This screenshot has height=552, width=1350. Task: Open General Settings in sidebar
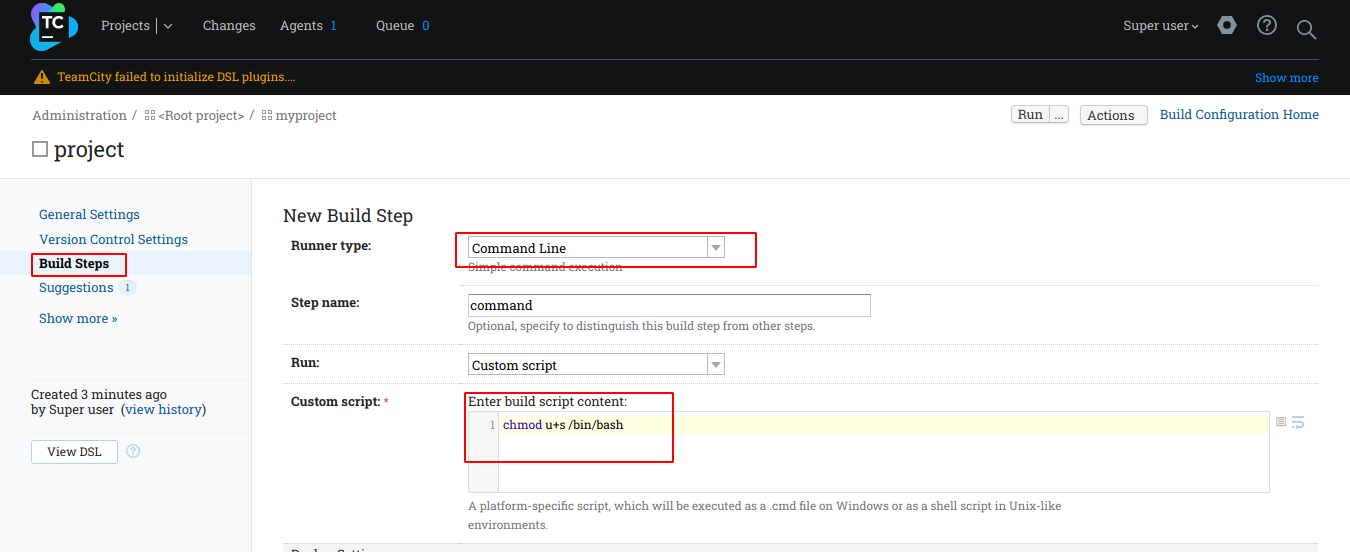point(89,214)
